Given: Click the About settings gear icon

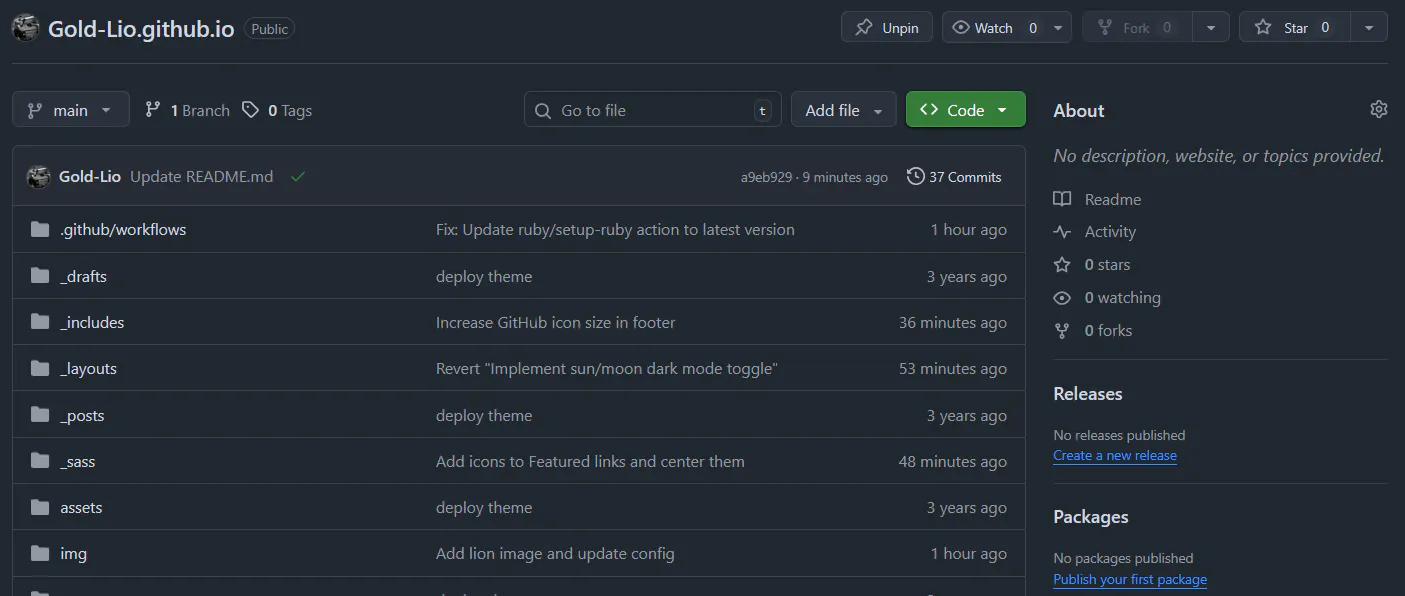Looking at the screenshot, I should tap(1378, 109).
